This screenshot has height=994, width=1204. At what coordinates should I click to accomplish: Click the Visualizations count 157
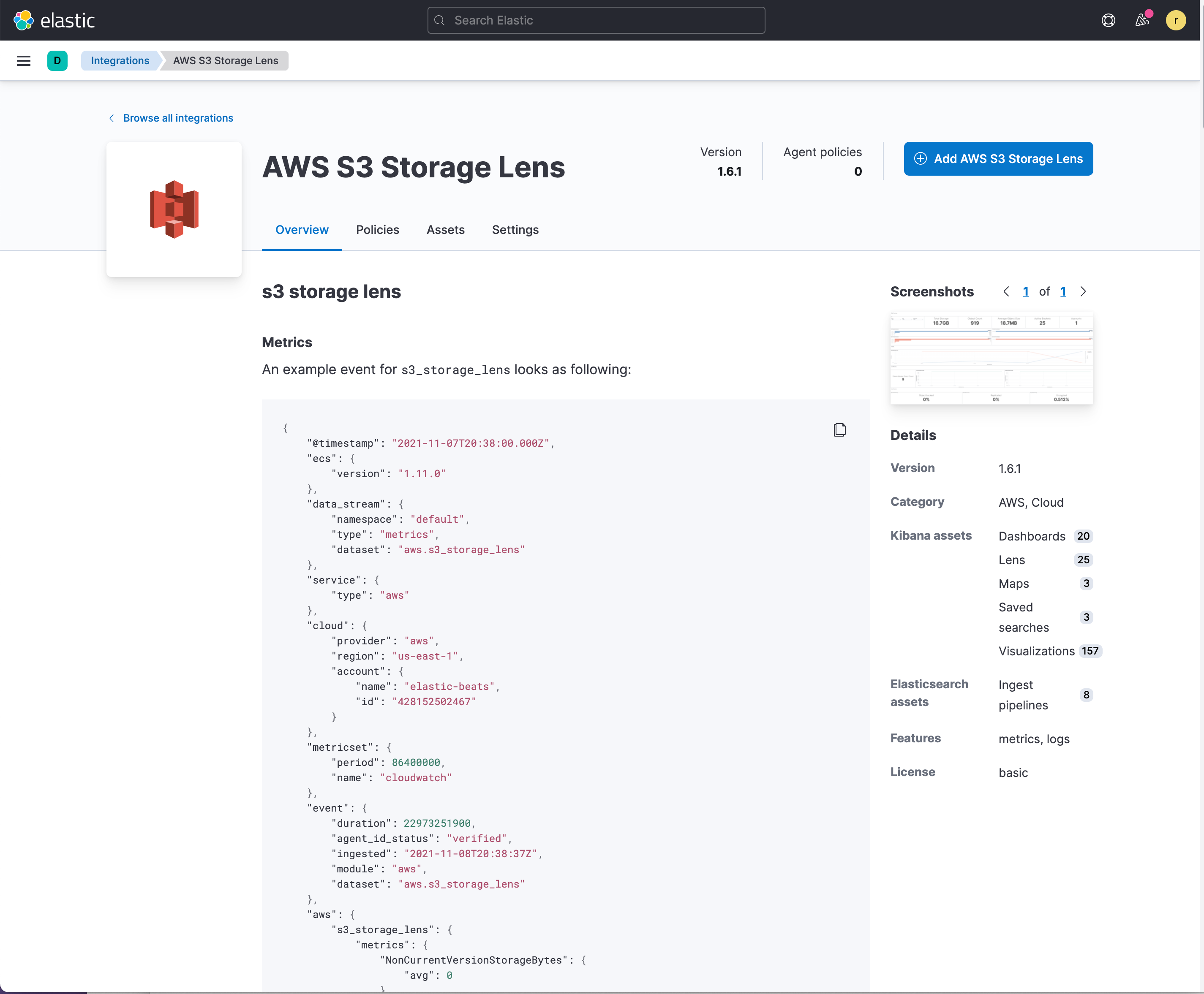coord(1090,650)
